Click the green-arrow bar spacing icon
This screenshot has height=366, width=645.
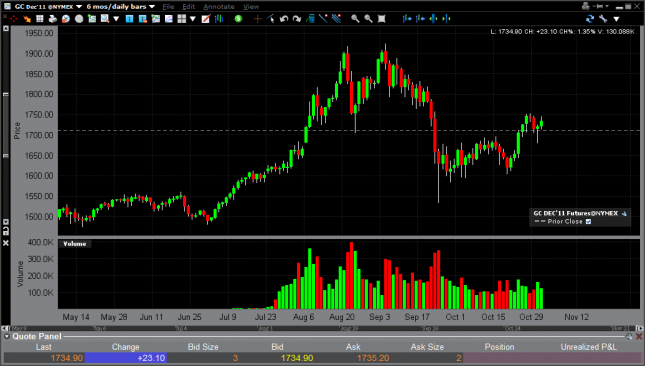pyautogui.click(x=434, y=19)
